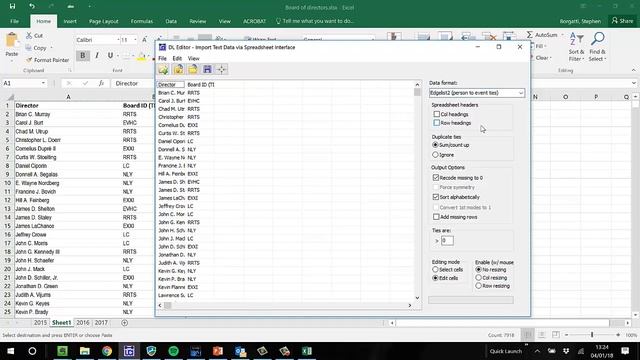Uncheck Sort alphabetically
This screenshot has height=360, width=640.
436,197
